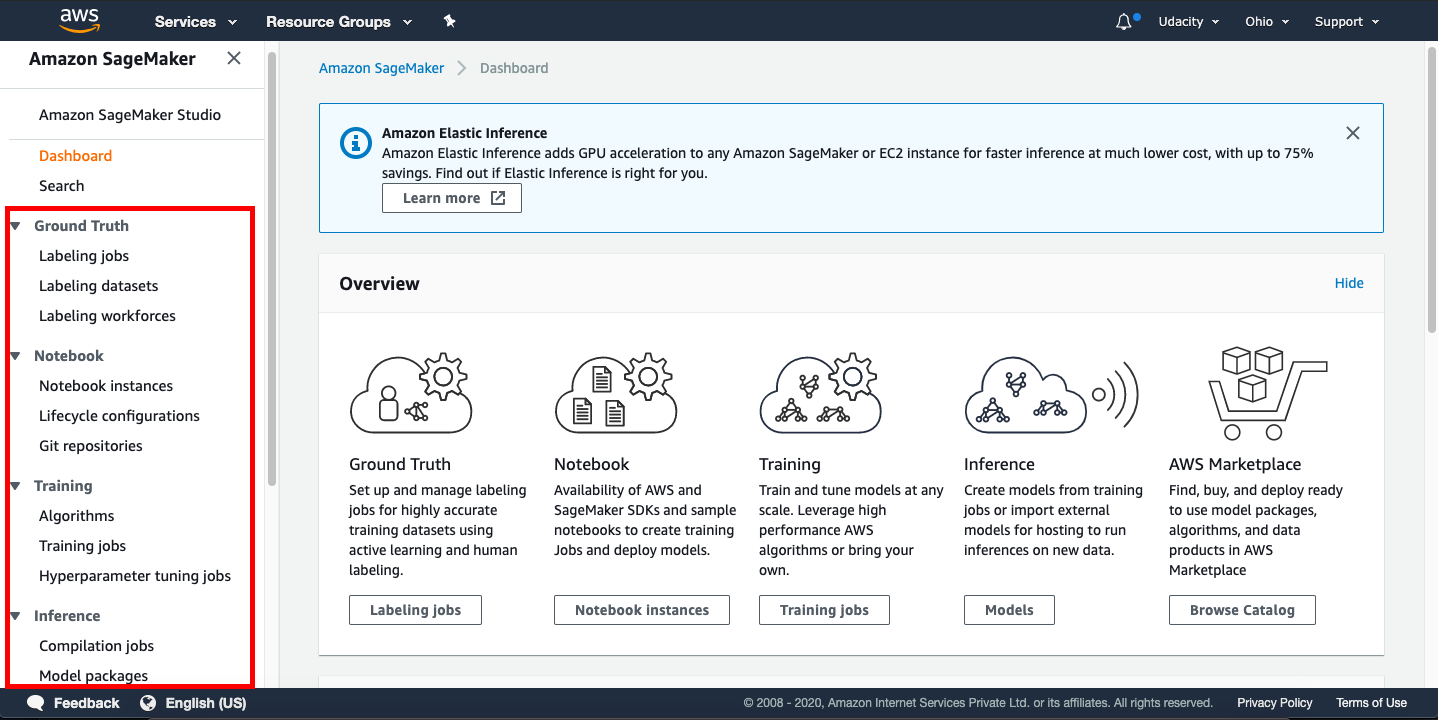Dismiss the Elastic Inference info banner
This screenshot has width=1438, height=720.
(x=1352, y=133)
